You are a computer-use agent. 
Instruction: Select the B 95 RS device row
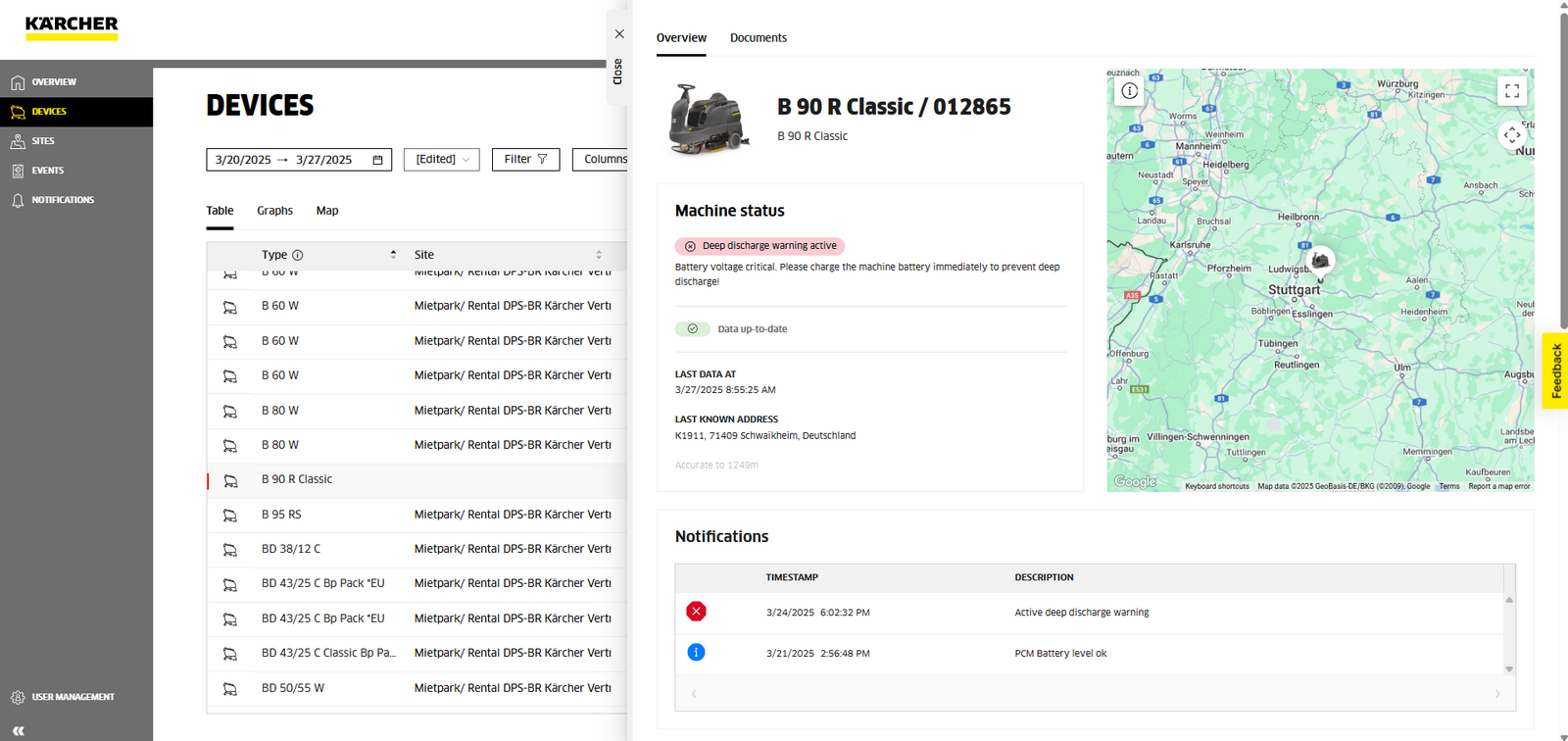click(282, 515)
